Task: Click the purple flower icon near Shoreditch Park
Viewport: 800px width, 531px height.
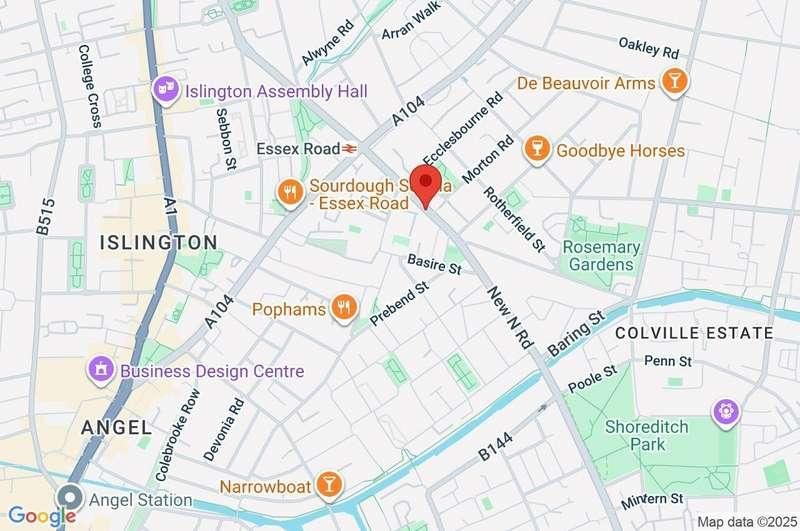Action: tap(726, 413)
